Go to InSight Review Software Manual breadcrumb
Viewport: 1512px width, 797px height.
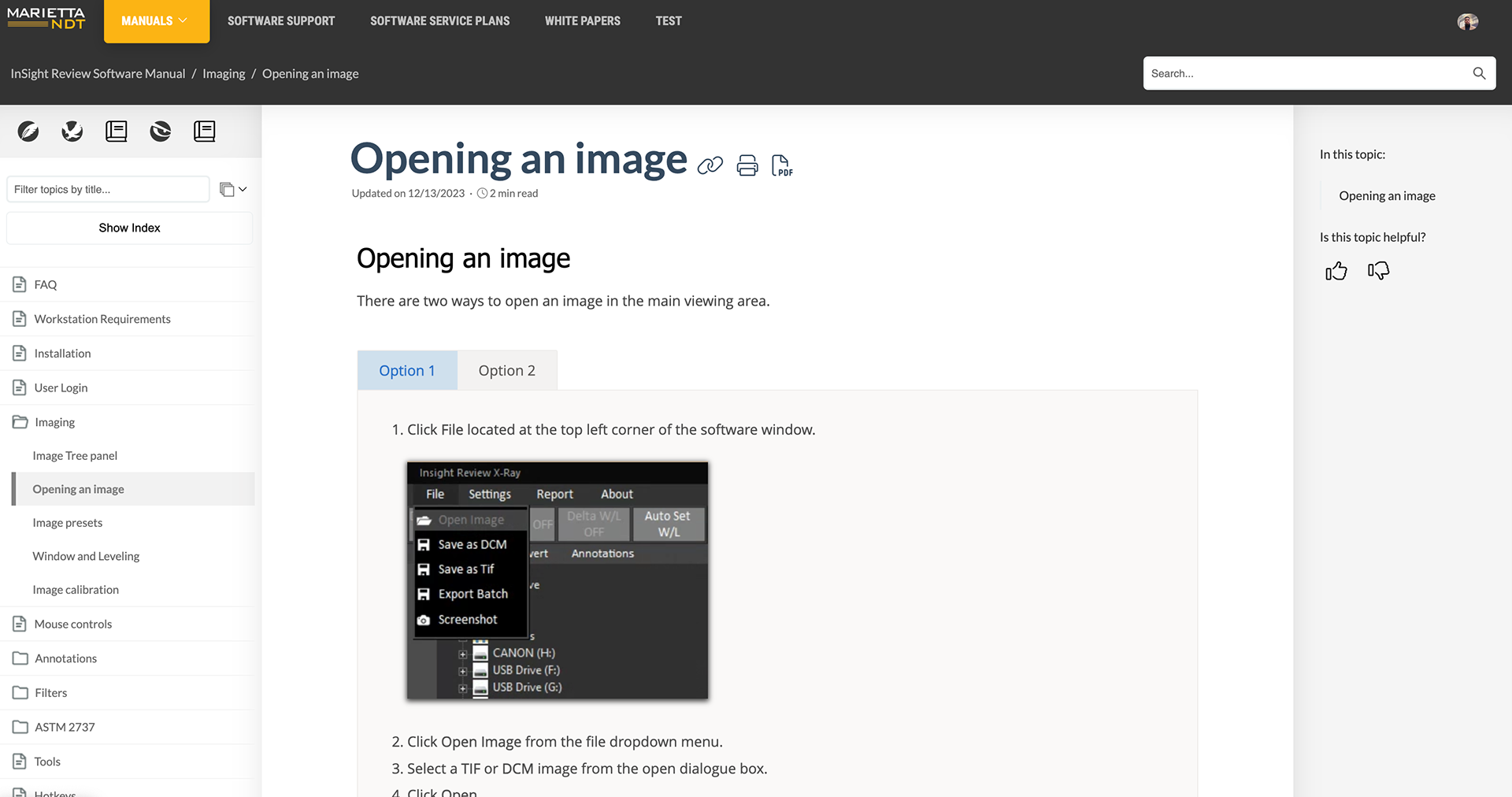[x=98, y=73]
